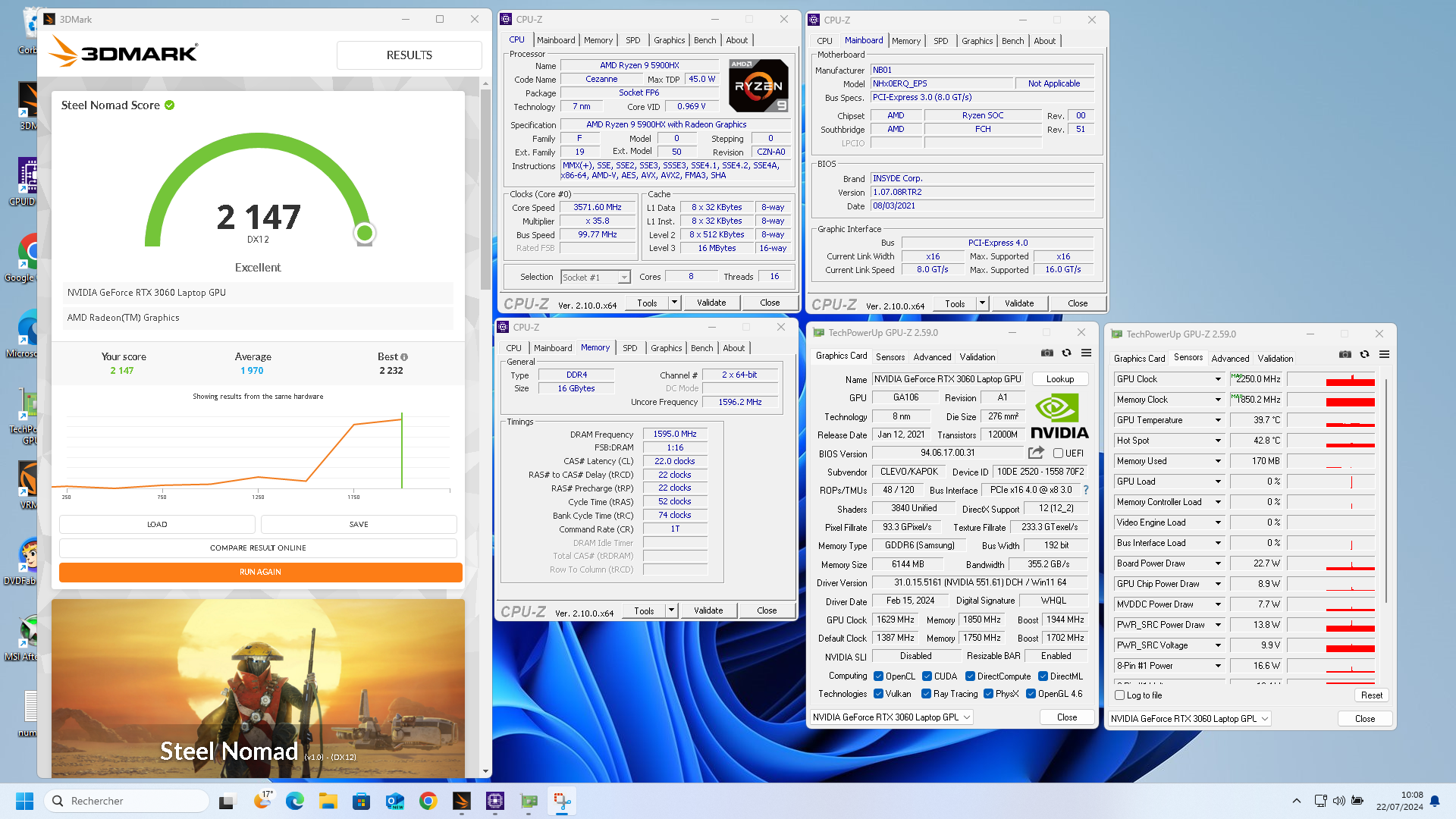The width and height of the screenshot is (1456, 819).
Task: Open File Explorer from the taskbar
Action: pos(328,801)
